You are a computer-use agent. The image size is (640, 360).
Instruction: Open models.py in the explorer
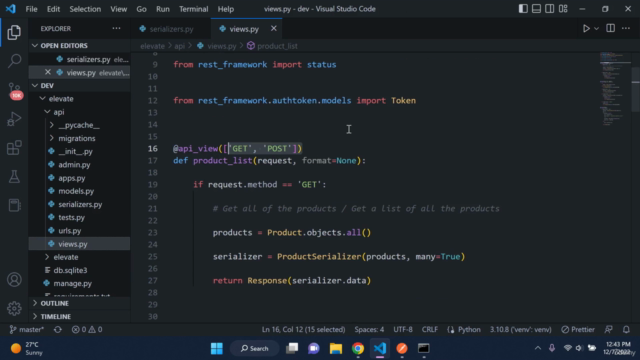(x=80, y=191)
